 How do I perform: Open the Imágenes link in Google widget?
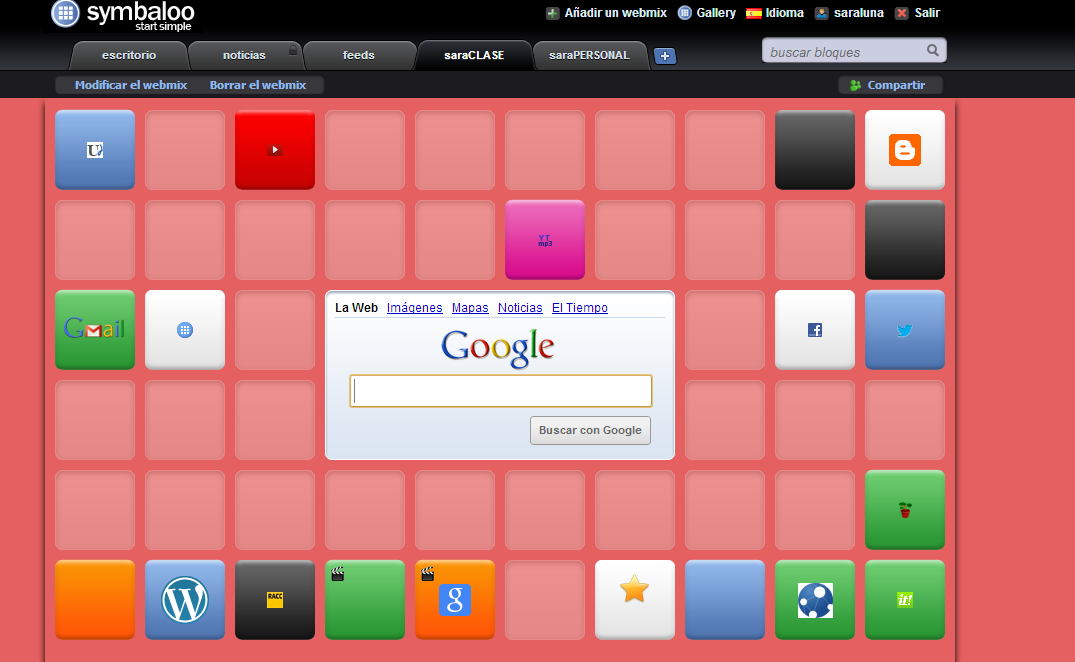(415, 308)
